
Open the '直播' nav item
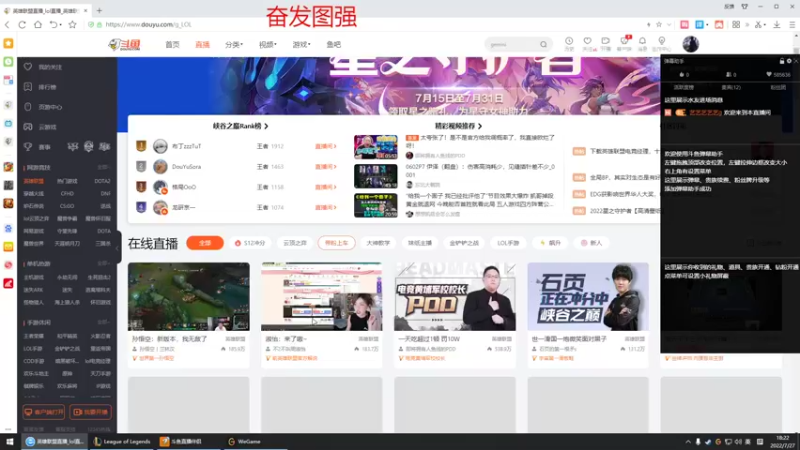point(203,44)
